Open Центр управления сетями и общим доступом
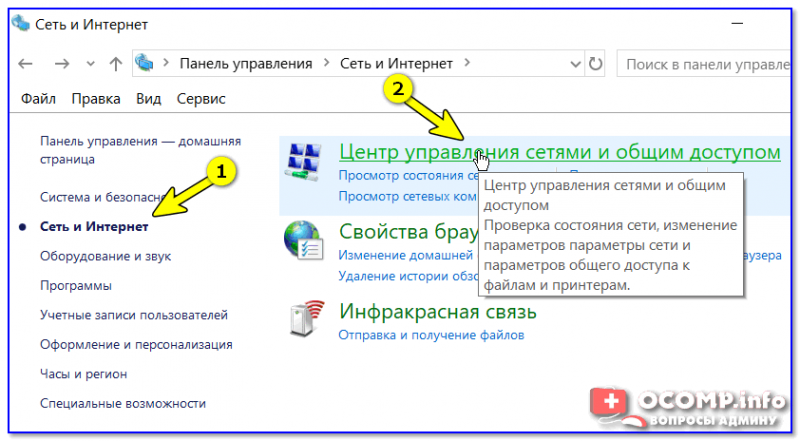800x441 pixels. (x=560, y=152)
